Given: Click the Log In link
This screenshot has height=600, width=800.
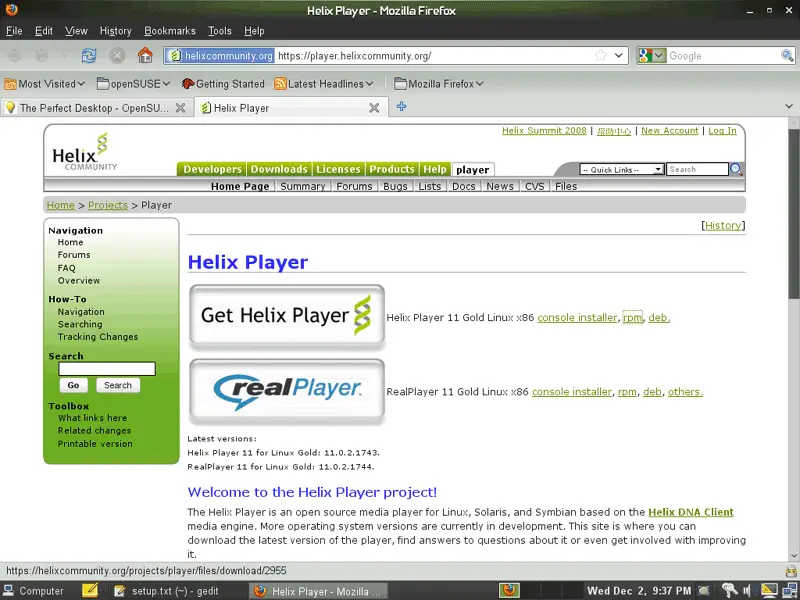Looking at the screenshot, I should click(722, 131).
